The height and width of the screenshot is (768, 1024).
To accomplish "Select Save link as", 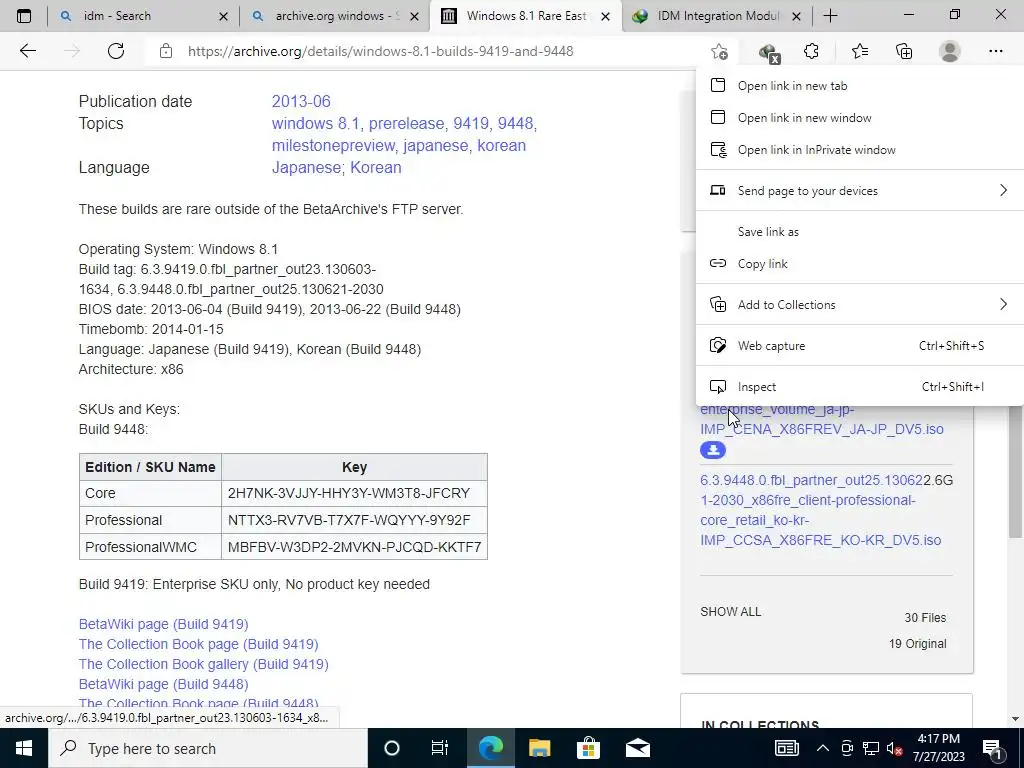I will point(859,232).
